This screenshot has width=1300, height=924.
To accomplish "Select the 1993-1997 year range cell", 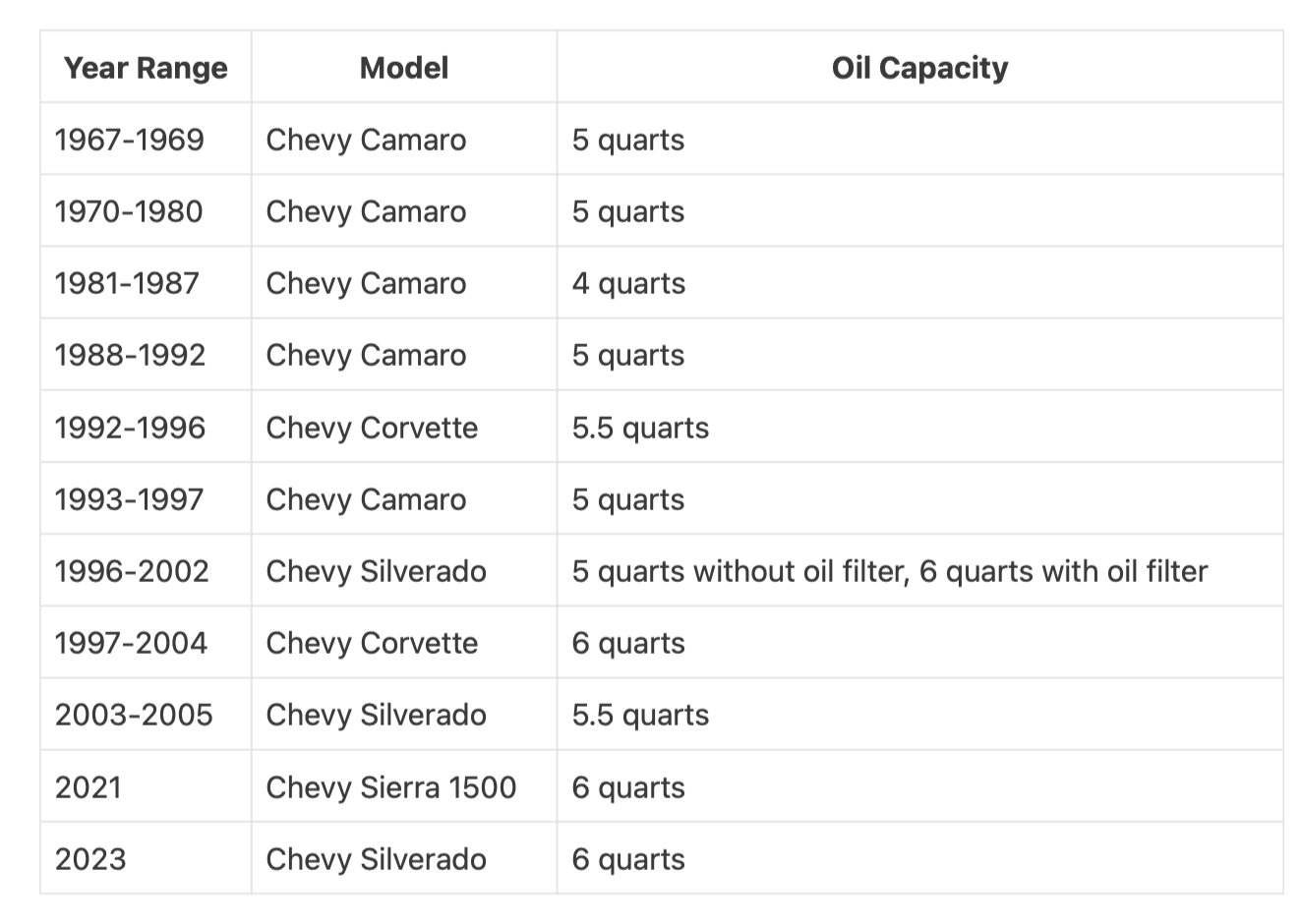I will point(129,499).
